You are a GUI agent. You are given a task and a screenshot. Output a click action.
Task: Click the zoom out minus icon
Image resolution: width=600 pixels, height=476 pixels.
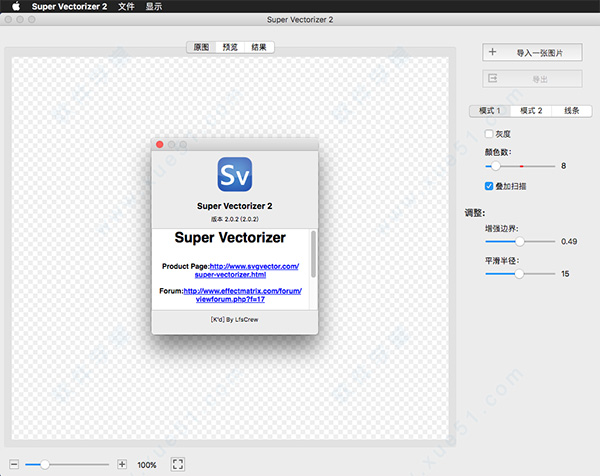(14, 465)
